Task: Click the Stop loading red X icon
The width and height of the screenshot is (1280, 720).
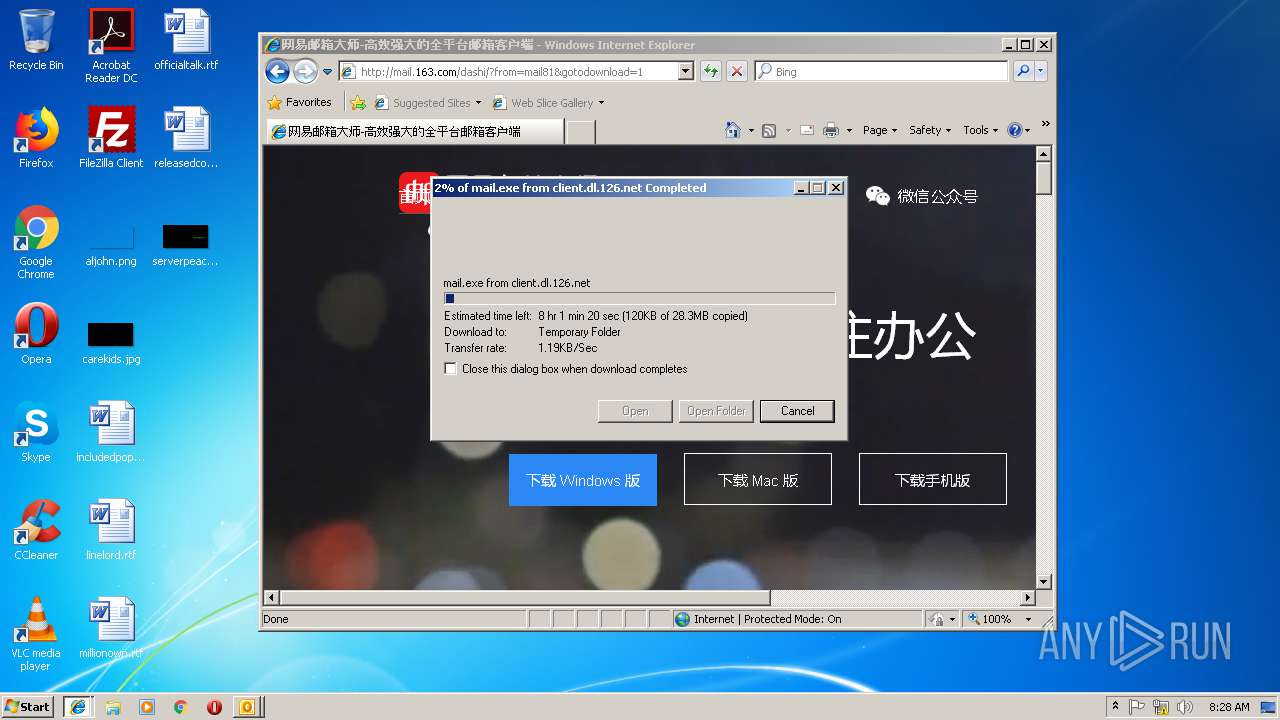Action: click(x=737, y=71)
